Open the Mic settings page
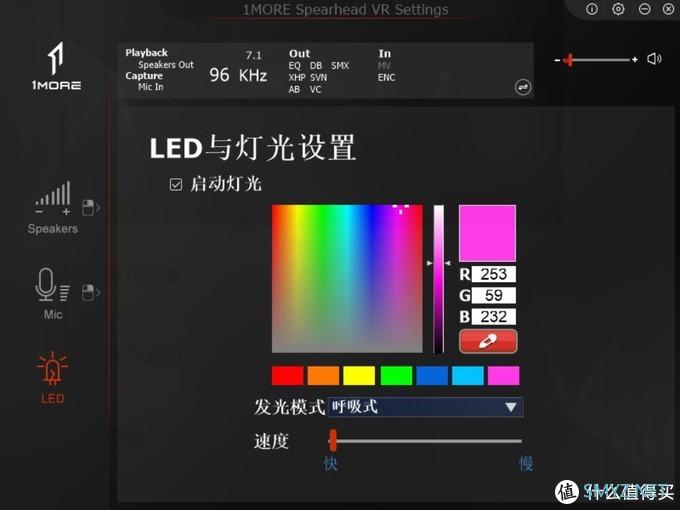Screen dimensions: 680x510 pos(52,294)
